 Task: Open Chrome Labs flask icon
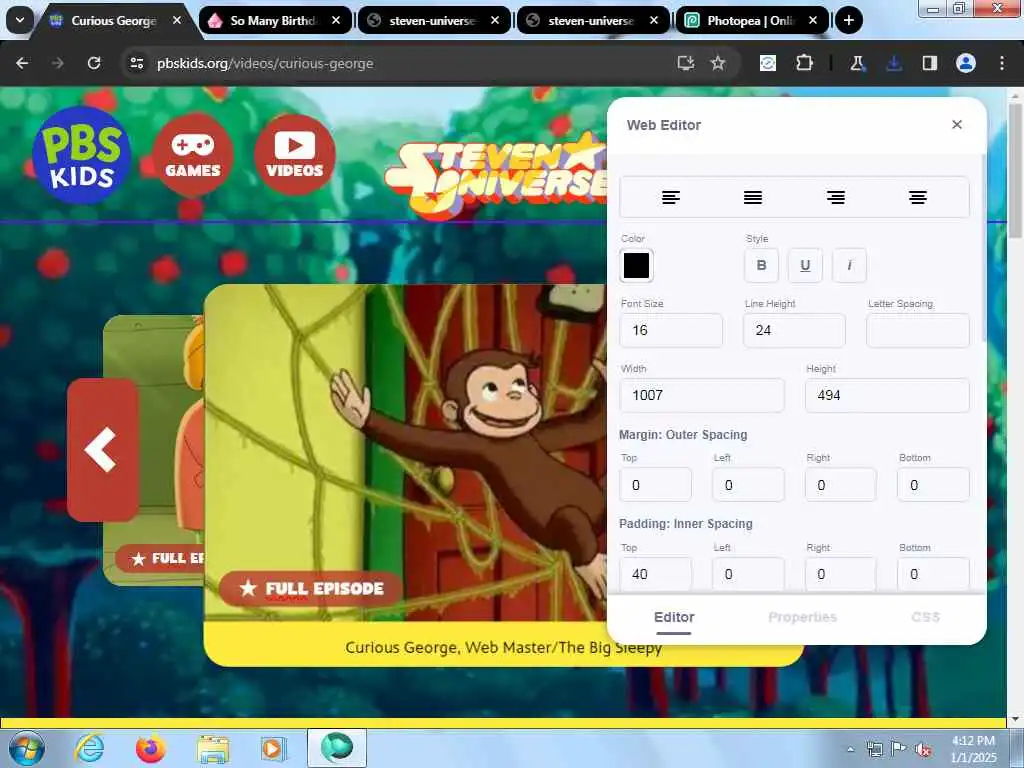pyautogui.click(x=857, y=63)
